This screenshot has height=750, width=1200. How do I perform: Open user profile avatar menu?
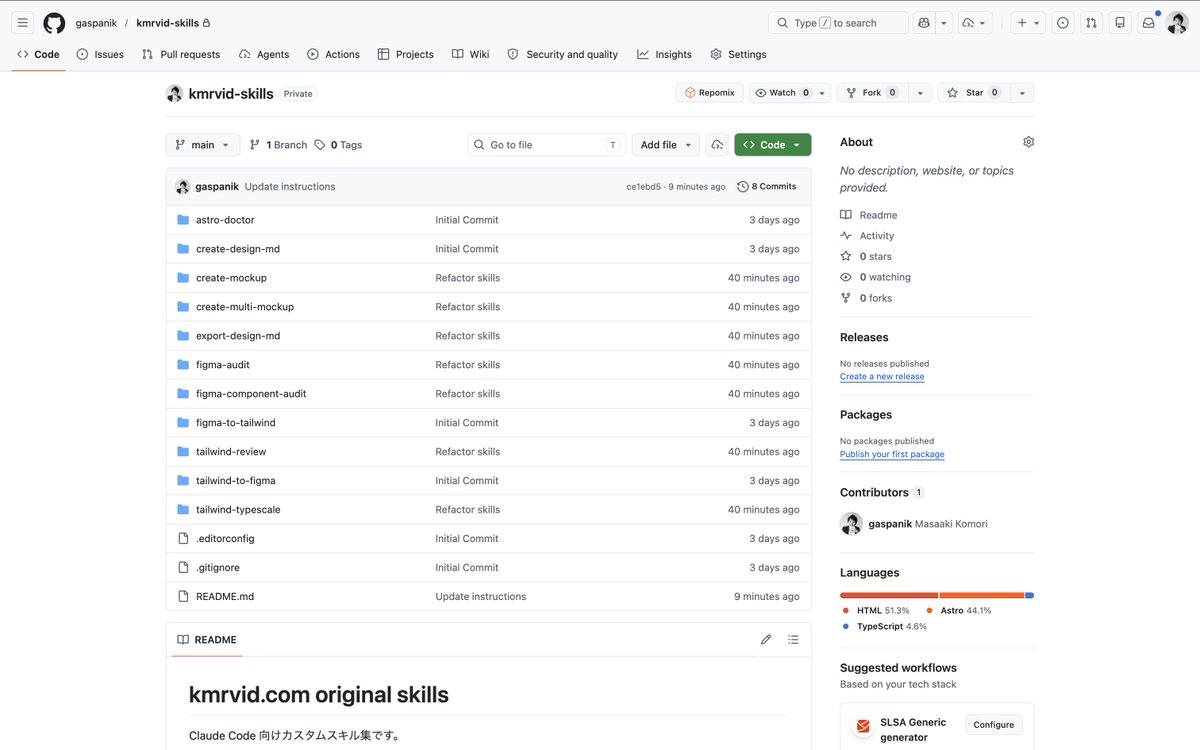point(1177,22)
